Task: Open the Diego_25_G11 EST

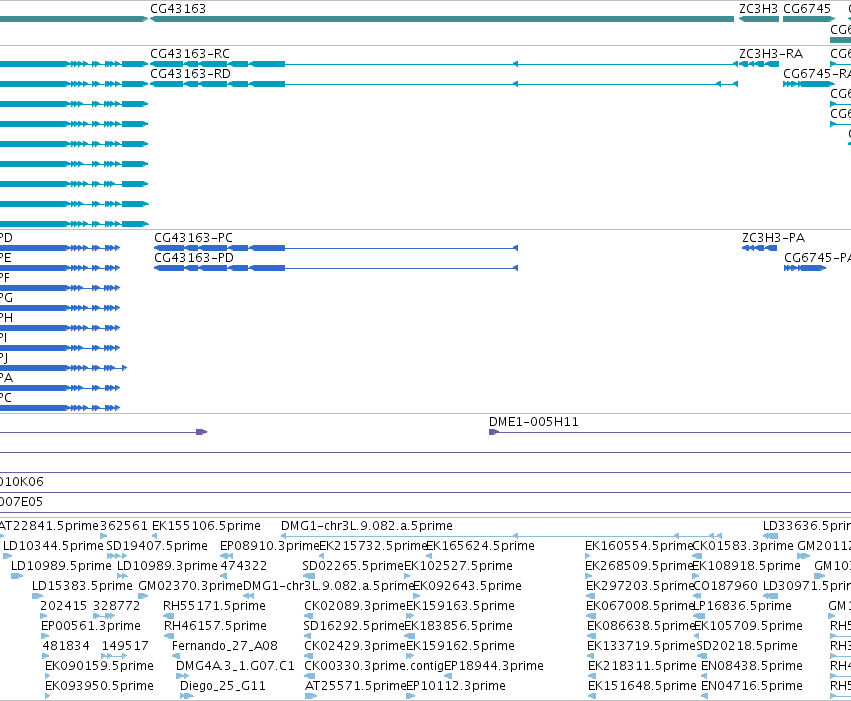Action: pos(223,686)
